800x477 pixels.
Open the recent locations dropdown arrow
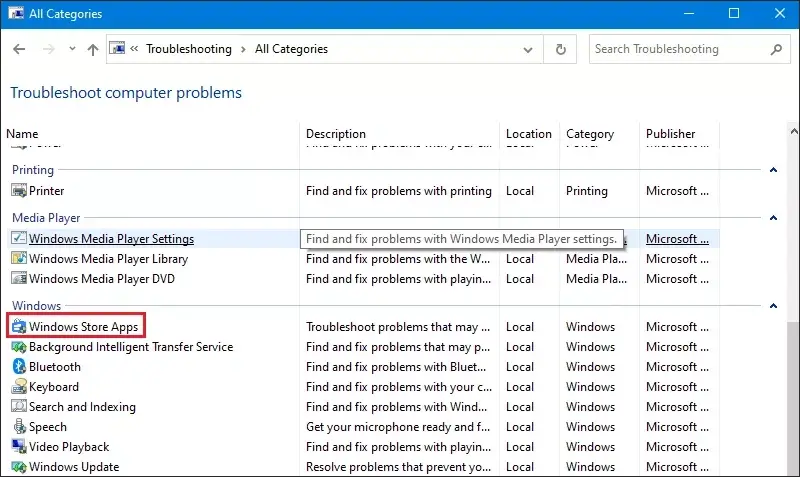pos(72,49)
